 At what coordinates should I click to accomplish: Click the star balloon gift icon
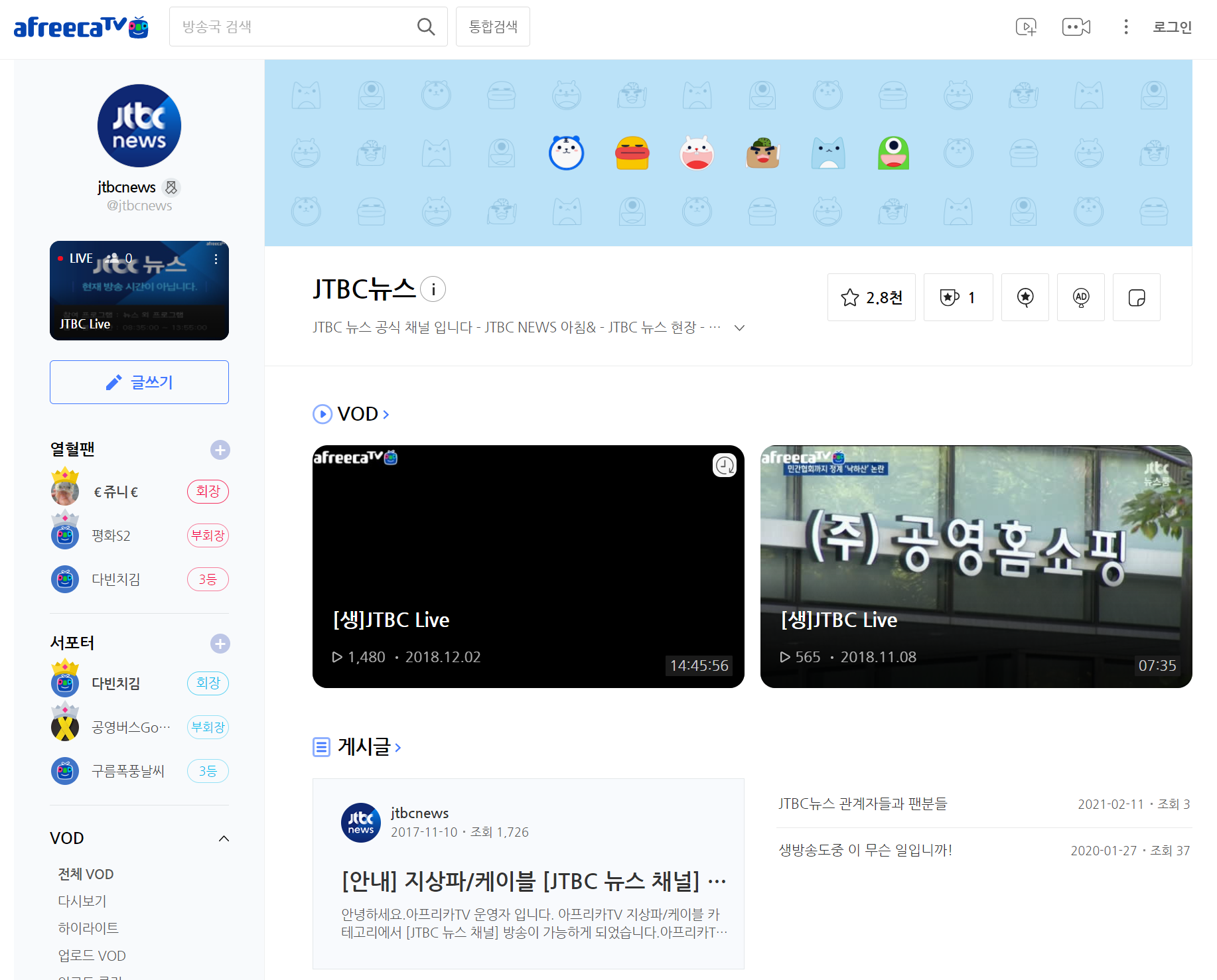coord(1025,297)
